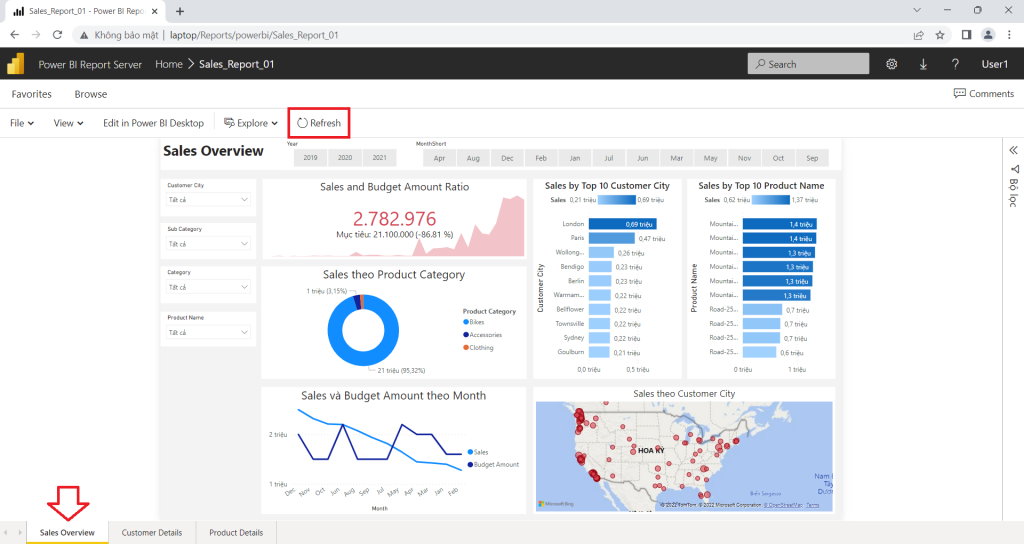The image size is (1024, 544).
Task: Expand the filters pane double-chevron icon
Action: tap(1013, 150)
